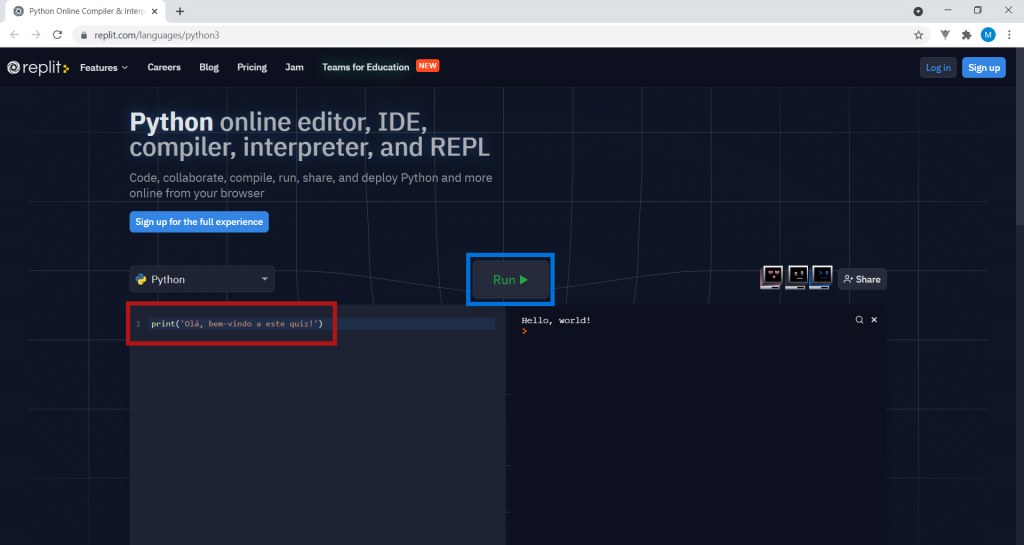Viewport: 1024px width, 545px height.
Task: Click the Replit logo
Action: (38, 67)
